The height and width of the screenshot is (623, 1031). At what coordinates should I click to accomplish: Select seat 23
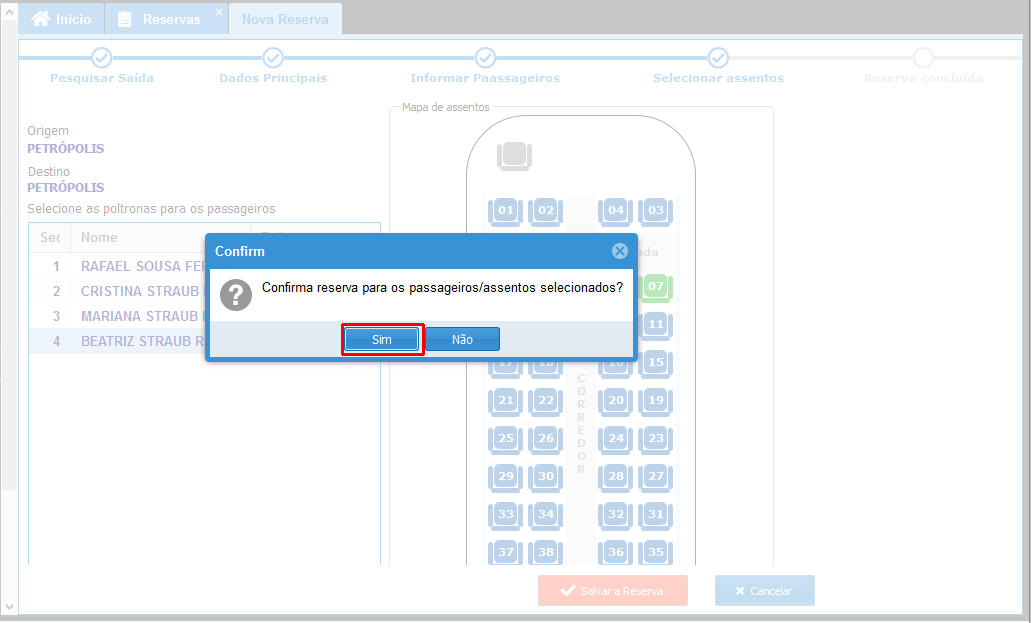pyautogui.click(x=656, y=439)
